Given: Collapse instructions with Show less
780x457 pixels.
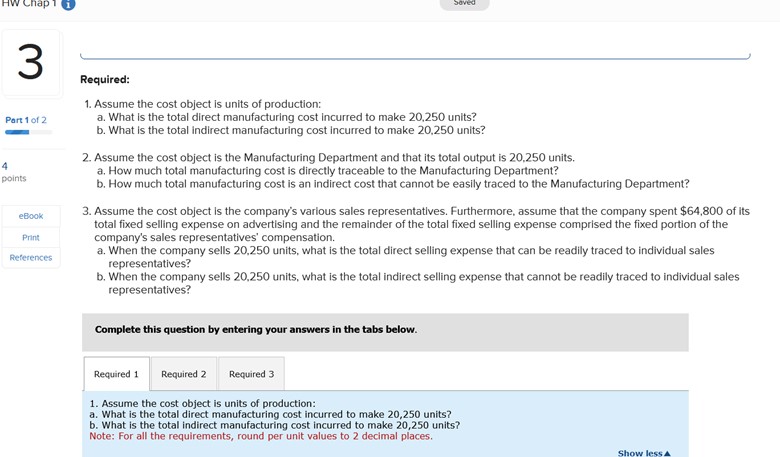Looking at the screenshot, I should pos(644,453).
